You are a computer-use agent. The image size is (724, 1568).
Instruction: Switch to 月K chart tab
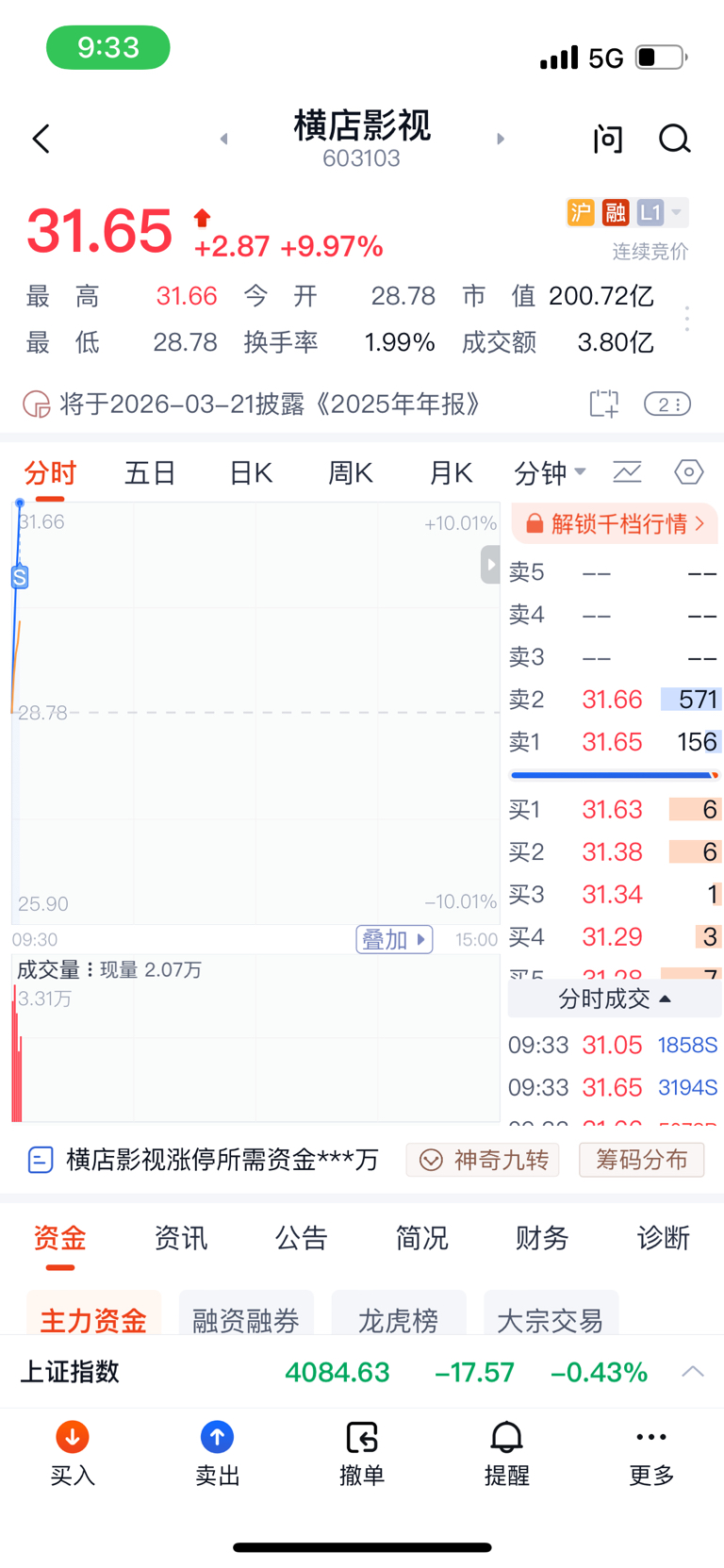point(451,473)
